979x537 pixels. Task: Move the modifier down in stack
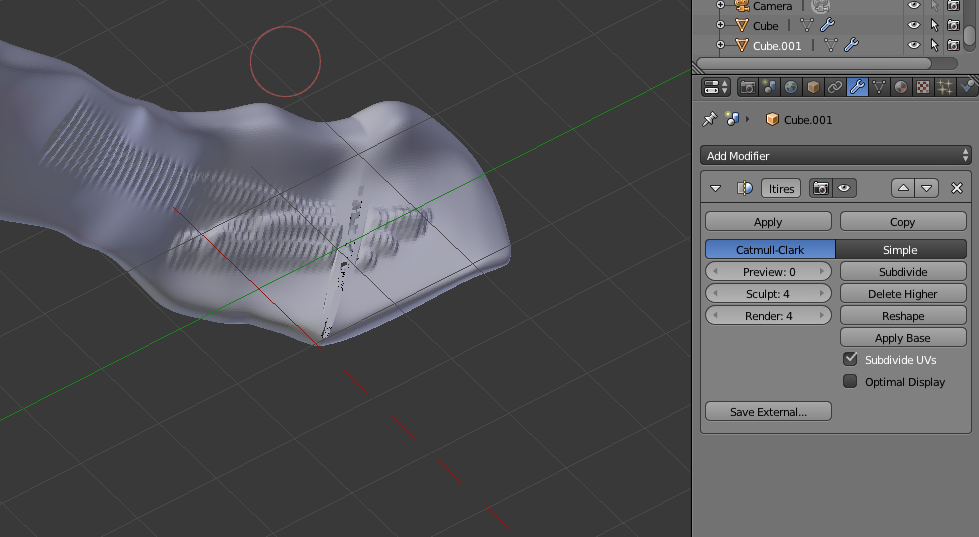(927, 188)
